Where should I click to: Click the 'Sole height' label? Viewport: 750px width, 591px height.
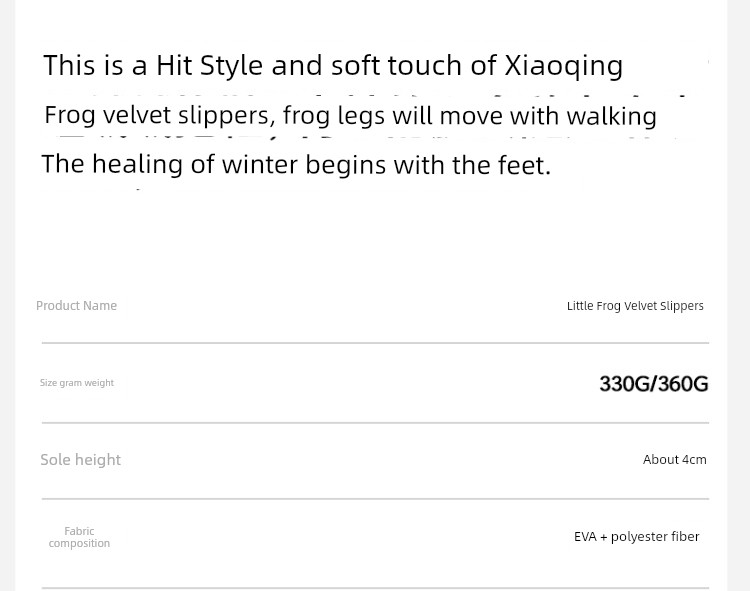click(x=80, y=460)
